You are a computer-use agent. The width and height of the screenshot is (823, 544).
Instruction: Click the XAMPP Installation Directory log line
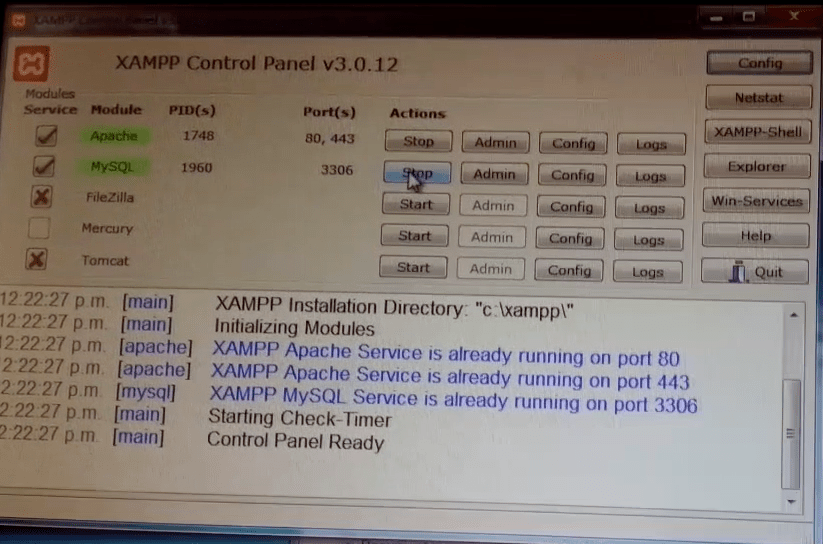click(395, 307)
